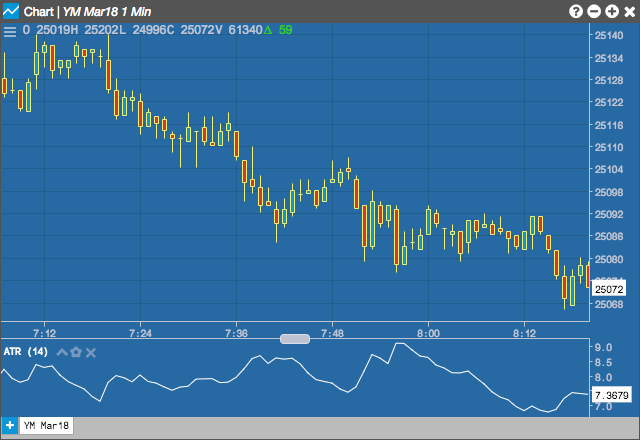
Task: Close the chart window
Action: tap(630, 11)
